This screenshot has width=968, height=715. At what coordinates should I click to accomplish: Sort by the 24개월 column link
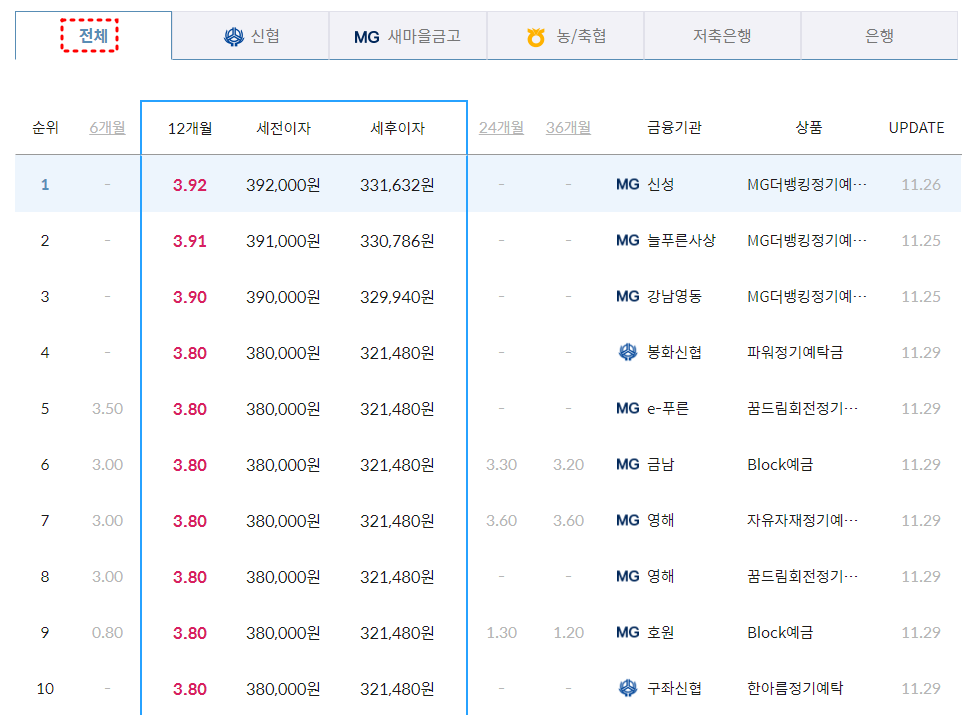point(501,128)
